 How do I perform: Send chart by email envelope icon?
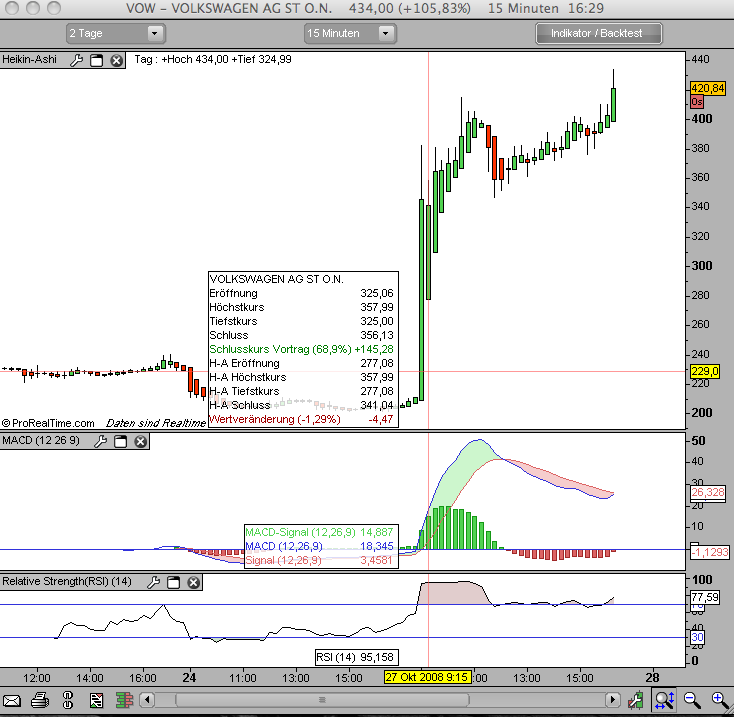coord(12,701)
